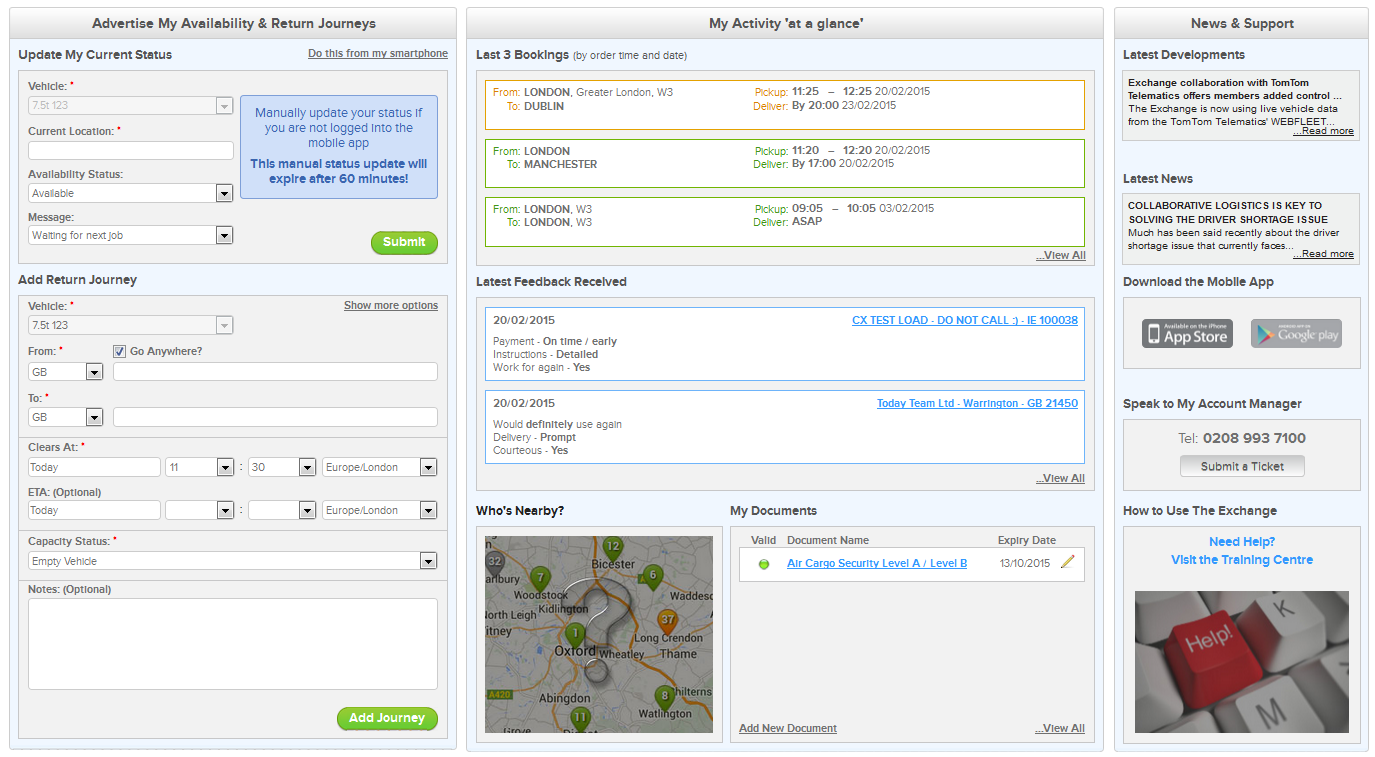Expand the Capacity Status dropdown
Viewport: 1375px width, 757px height.
tap(232, 561)
